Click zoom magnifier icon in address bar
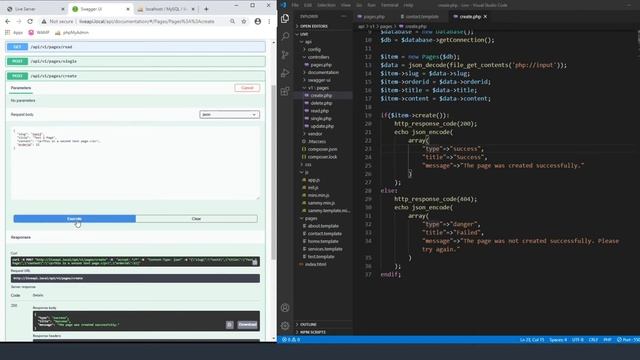The image size is (640, 360). click(232, 21)
